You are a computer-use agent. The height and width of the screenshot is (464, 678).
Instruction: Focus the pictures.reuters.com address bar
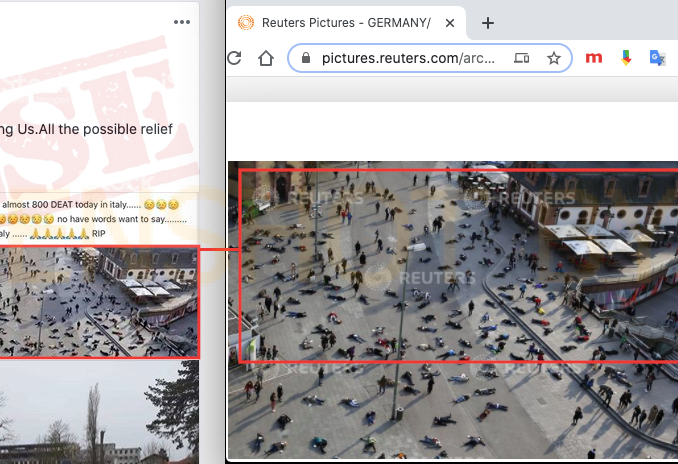click(x=430, y=58)
